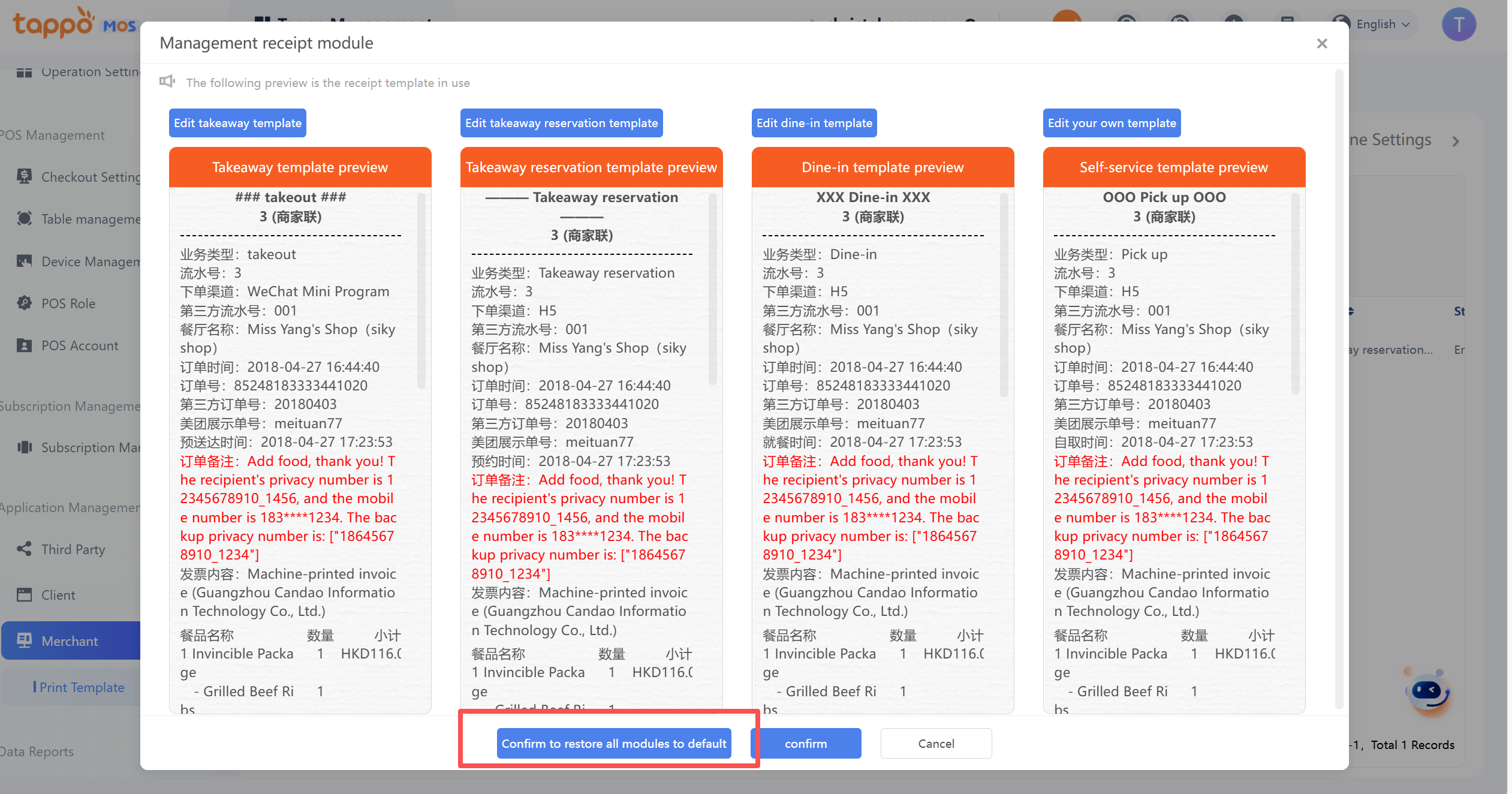Click the Table management sidebar icon

coord(24,219)
